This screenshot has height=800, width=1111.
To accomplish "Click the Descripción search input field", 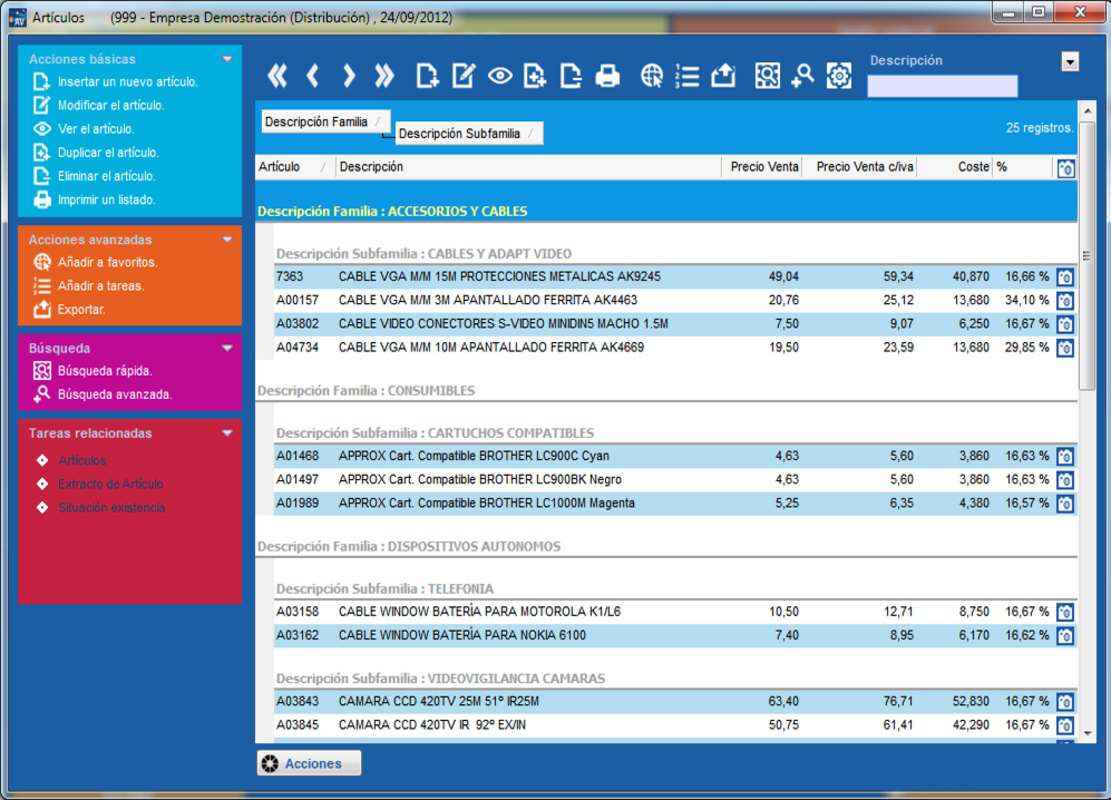I will [942, 86].
